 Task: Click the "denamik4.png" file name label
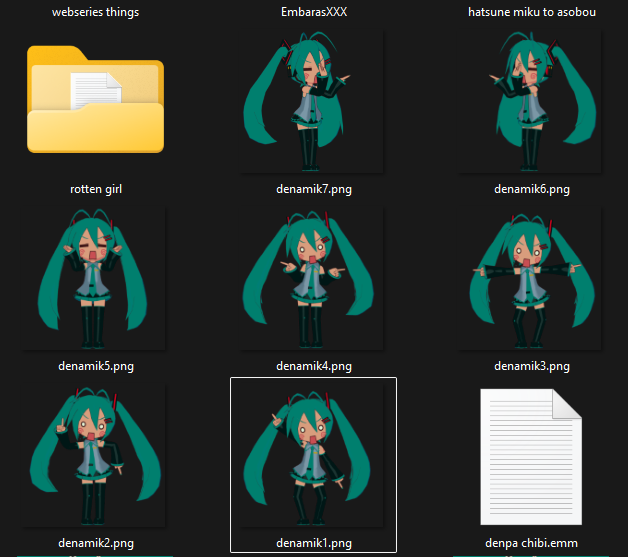coord(314,366)
